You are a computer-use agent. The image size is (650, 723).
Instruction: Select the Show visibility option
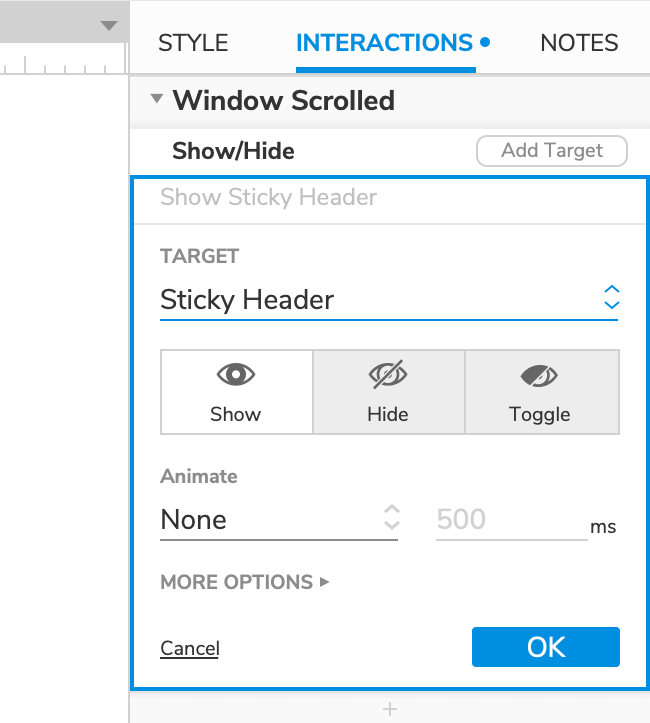pyautogui.click(x=237, y=391)
